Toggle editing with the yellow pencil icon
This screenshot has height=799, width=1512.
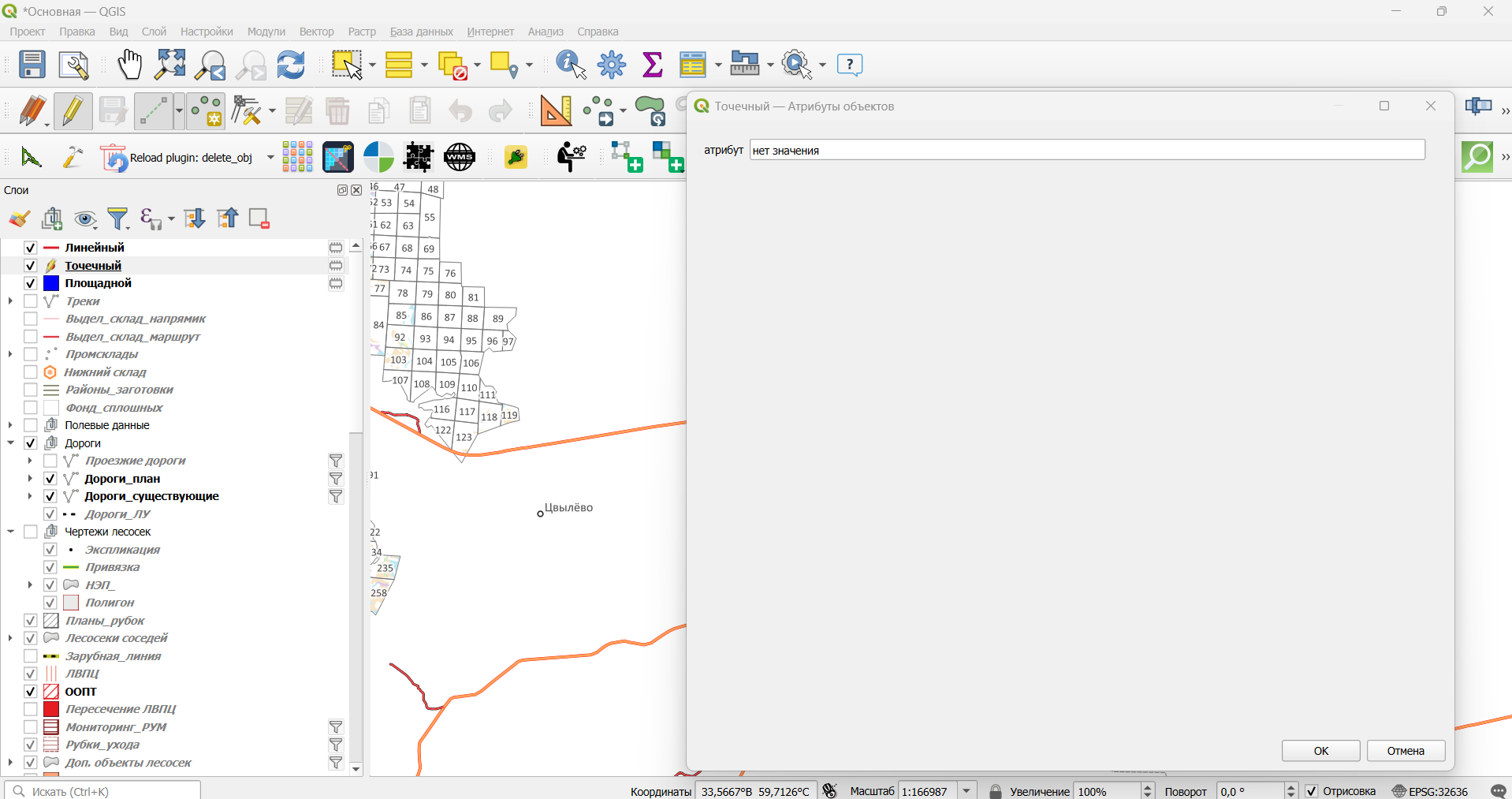point(73,111)
